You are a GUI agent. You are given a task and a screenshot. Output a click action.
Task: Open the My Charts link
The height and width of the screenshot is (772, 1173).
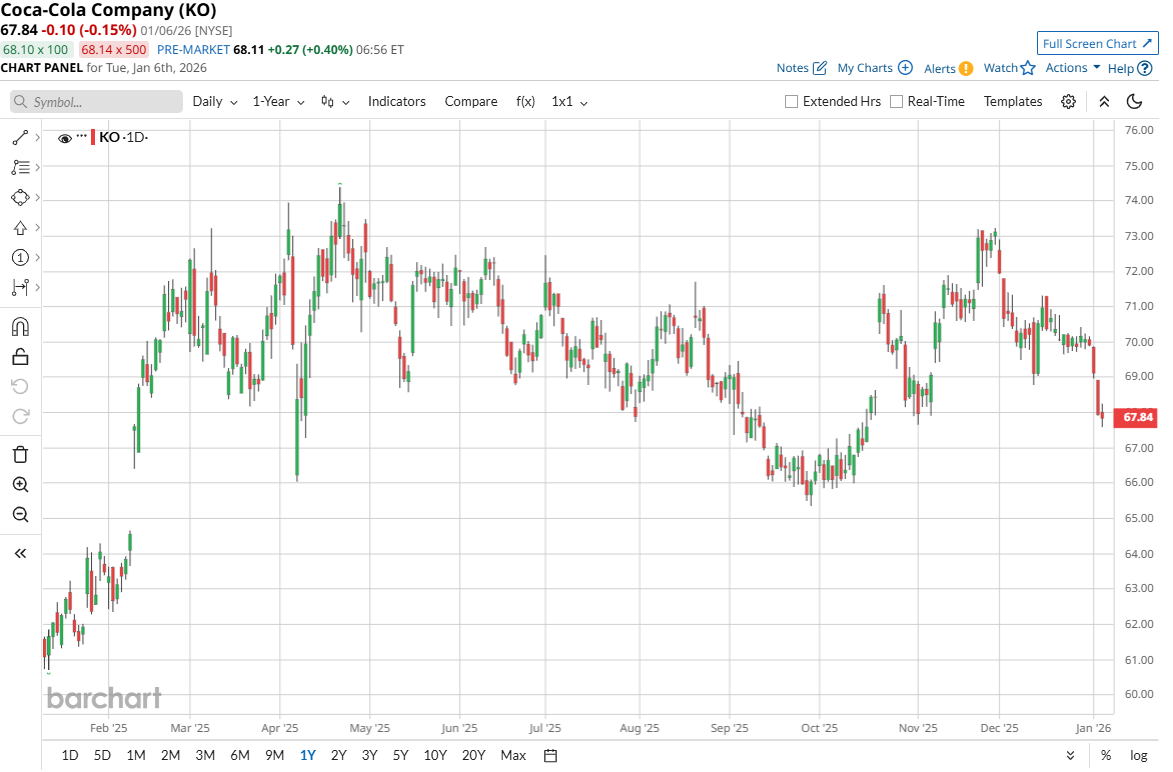(x=865, y=68)
